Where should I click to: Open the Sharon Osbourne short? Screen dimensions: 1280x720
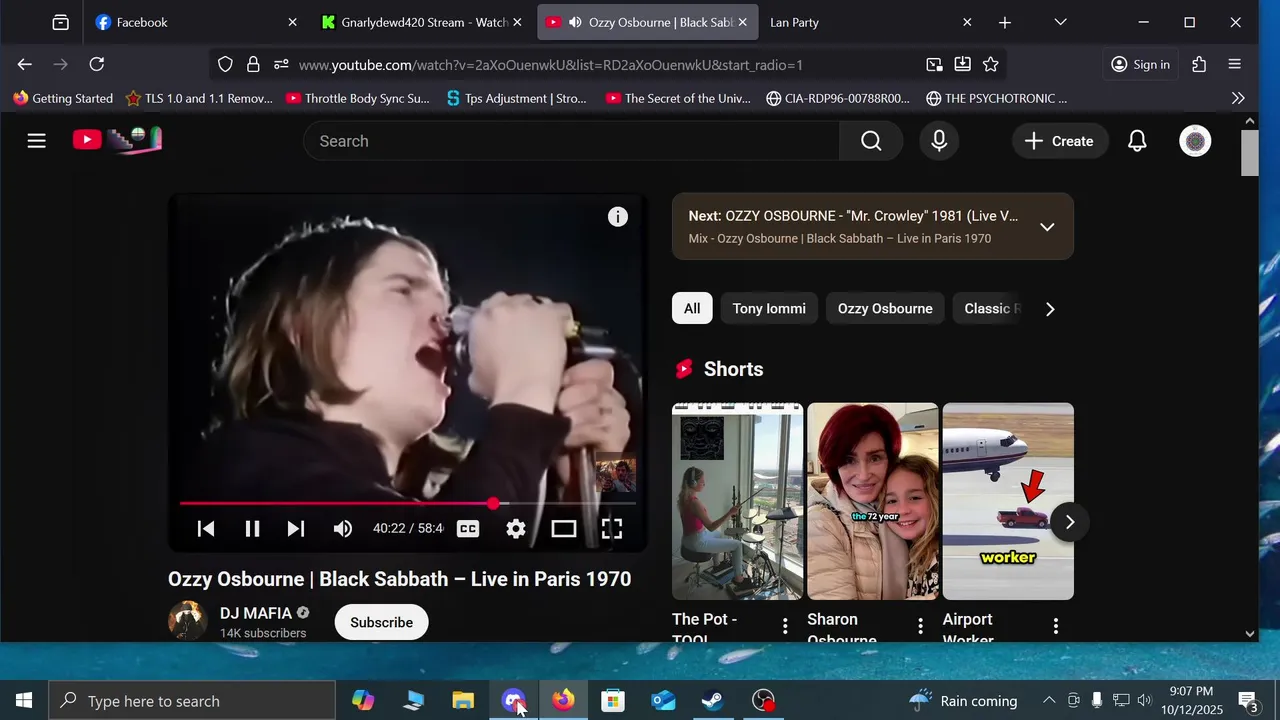click(873, 501)
